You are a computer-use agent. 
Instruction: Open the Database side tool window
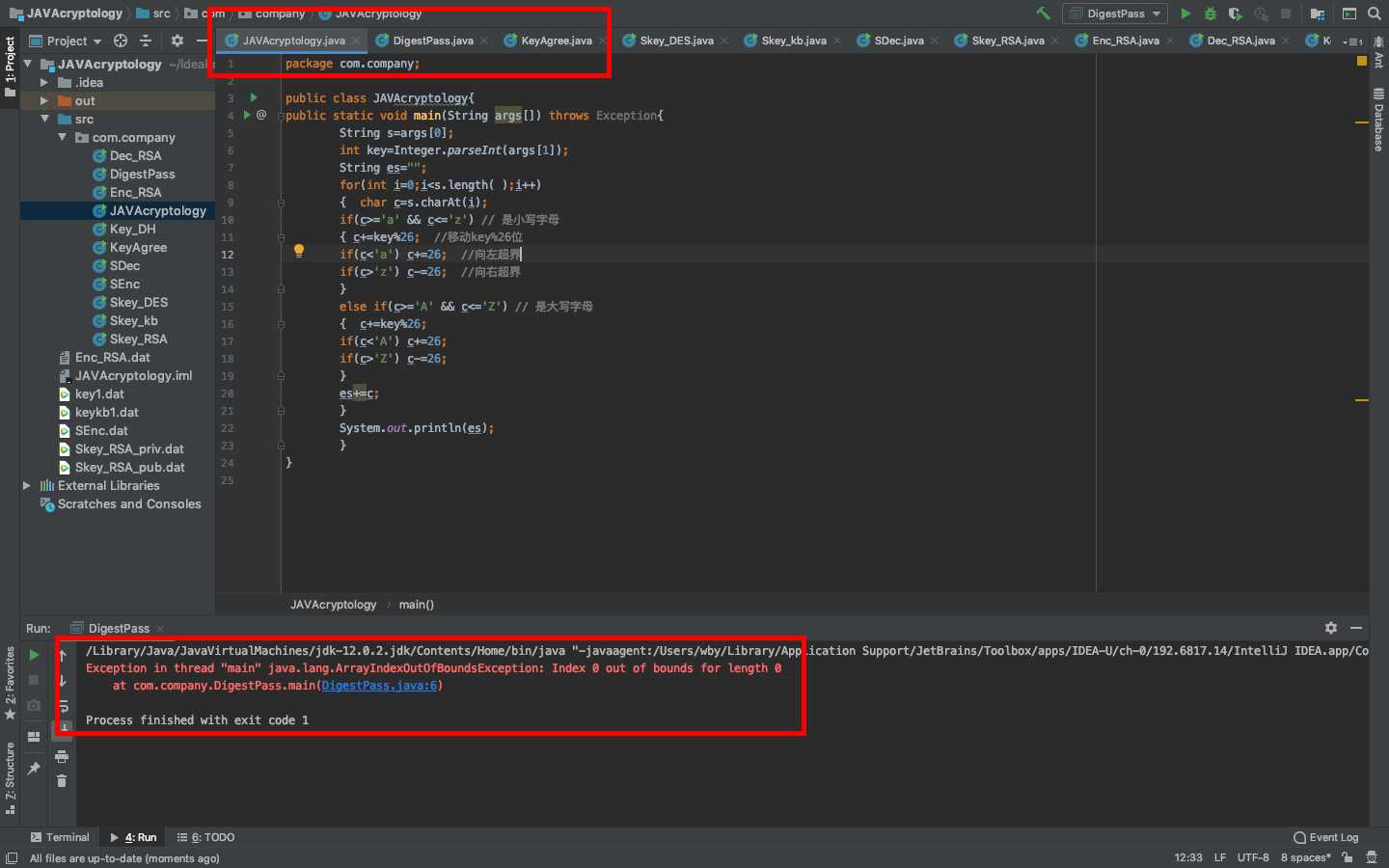click(x=1378, y=120)
